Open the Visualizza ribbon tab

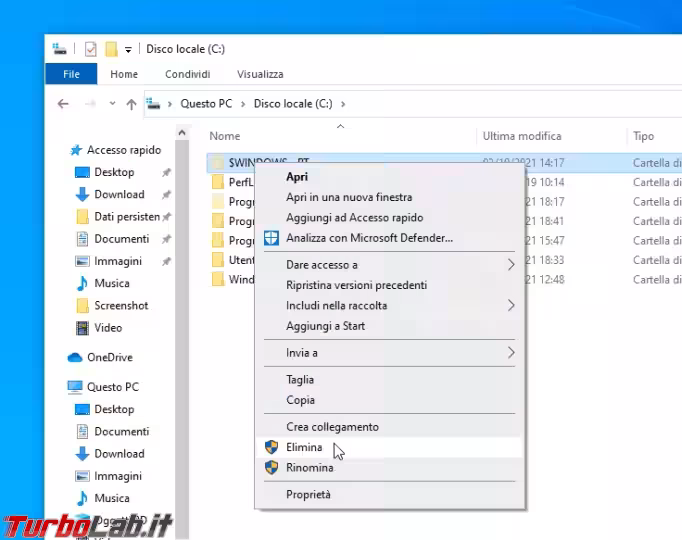260,74
